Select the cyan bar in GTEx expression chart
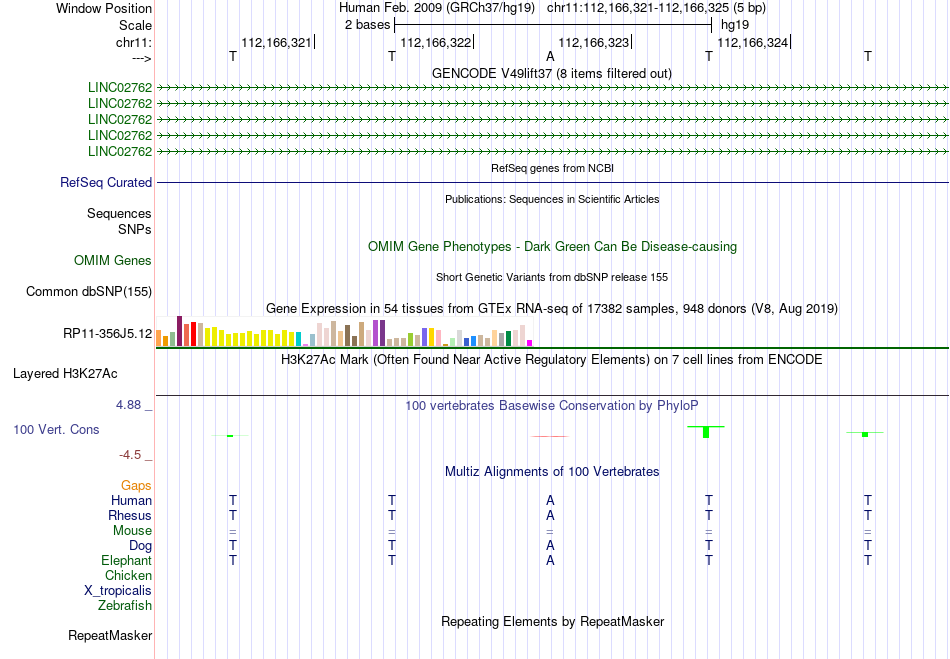Viewport: 950px width, 659px height. pyautogui.click(x=299, y=339)
